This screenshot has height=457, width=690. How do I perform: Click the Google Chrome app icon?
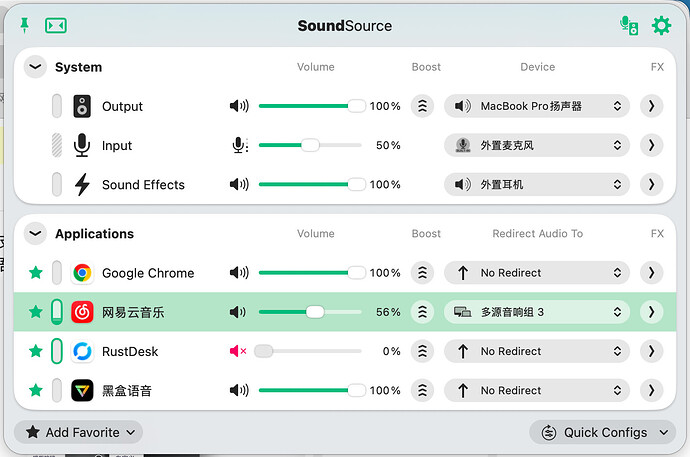click(x=82, y=273)
